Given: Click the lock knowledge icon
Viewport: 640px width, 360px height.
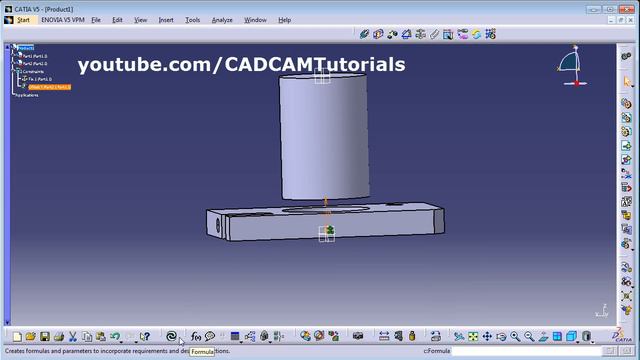Looking at the screenshot, I should pos(264,336).
